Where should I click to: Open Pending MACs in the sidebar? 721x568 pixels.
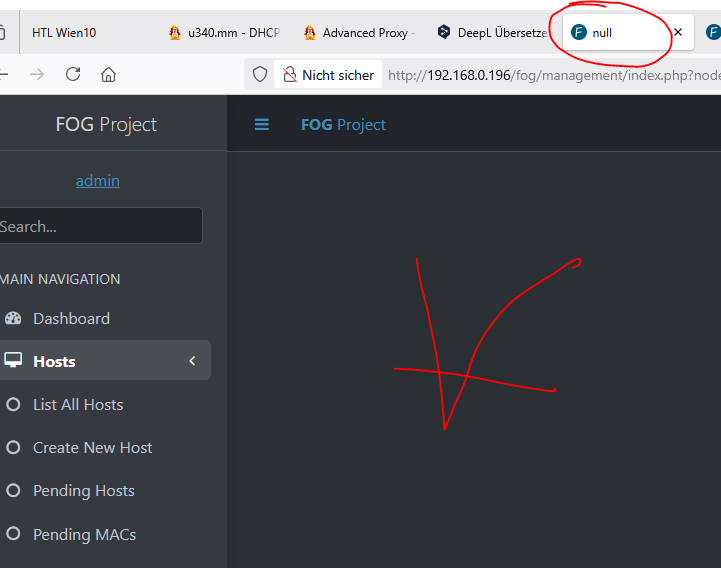coord(85,534)
